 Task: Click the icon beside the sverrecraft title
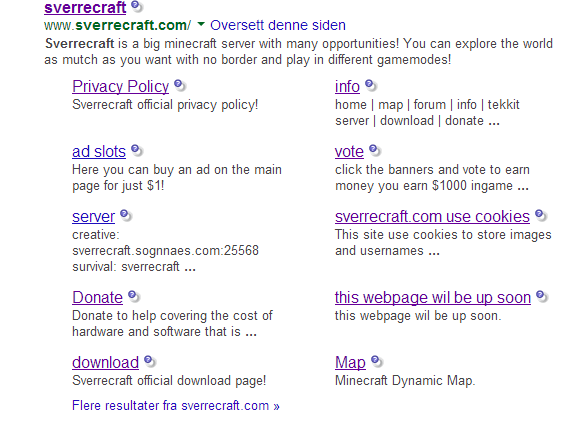(x=137, y=6)
